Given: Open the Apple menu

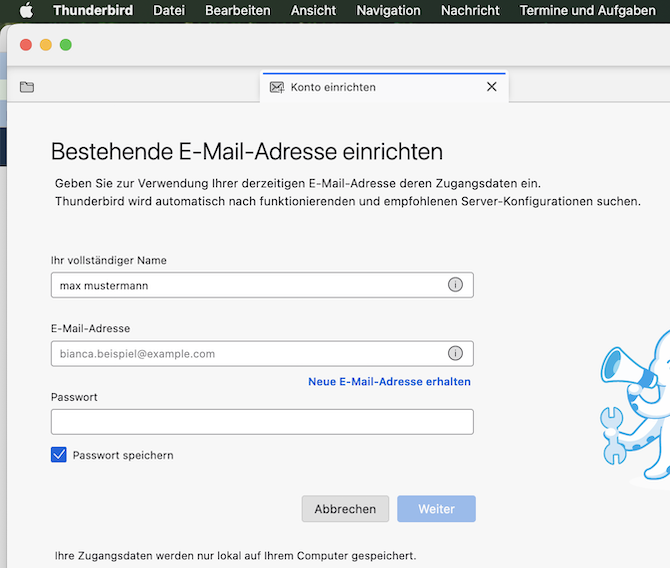Looking at the screenshot, I should (26, 10).
